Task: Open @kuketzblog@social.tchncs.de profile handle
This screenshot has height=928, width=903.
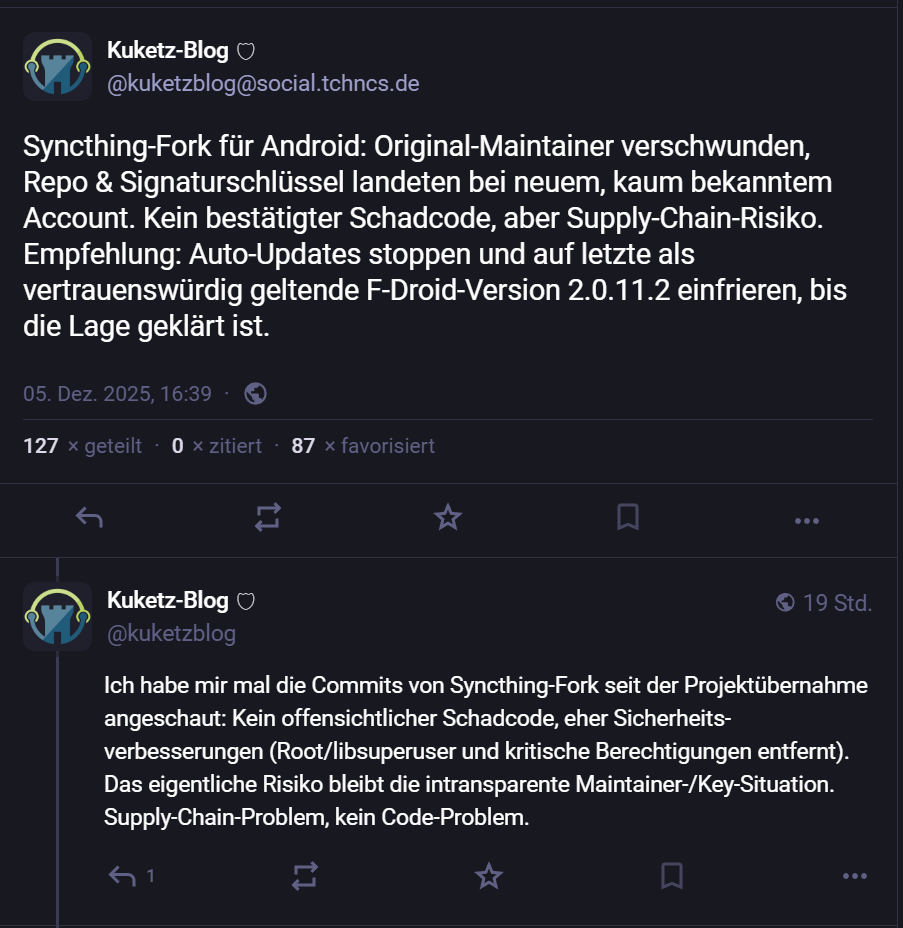Action: 263,84
